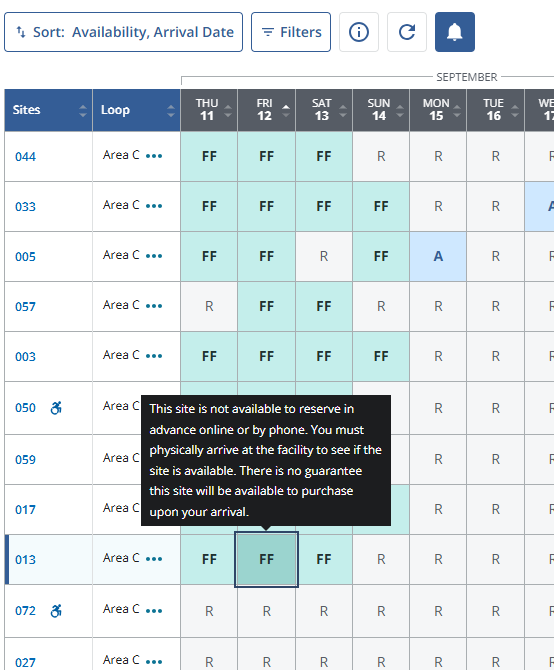The image size is (554, 670).
Task: Open the three-dot menu for site 044
Action: pos(154,156)
